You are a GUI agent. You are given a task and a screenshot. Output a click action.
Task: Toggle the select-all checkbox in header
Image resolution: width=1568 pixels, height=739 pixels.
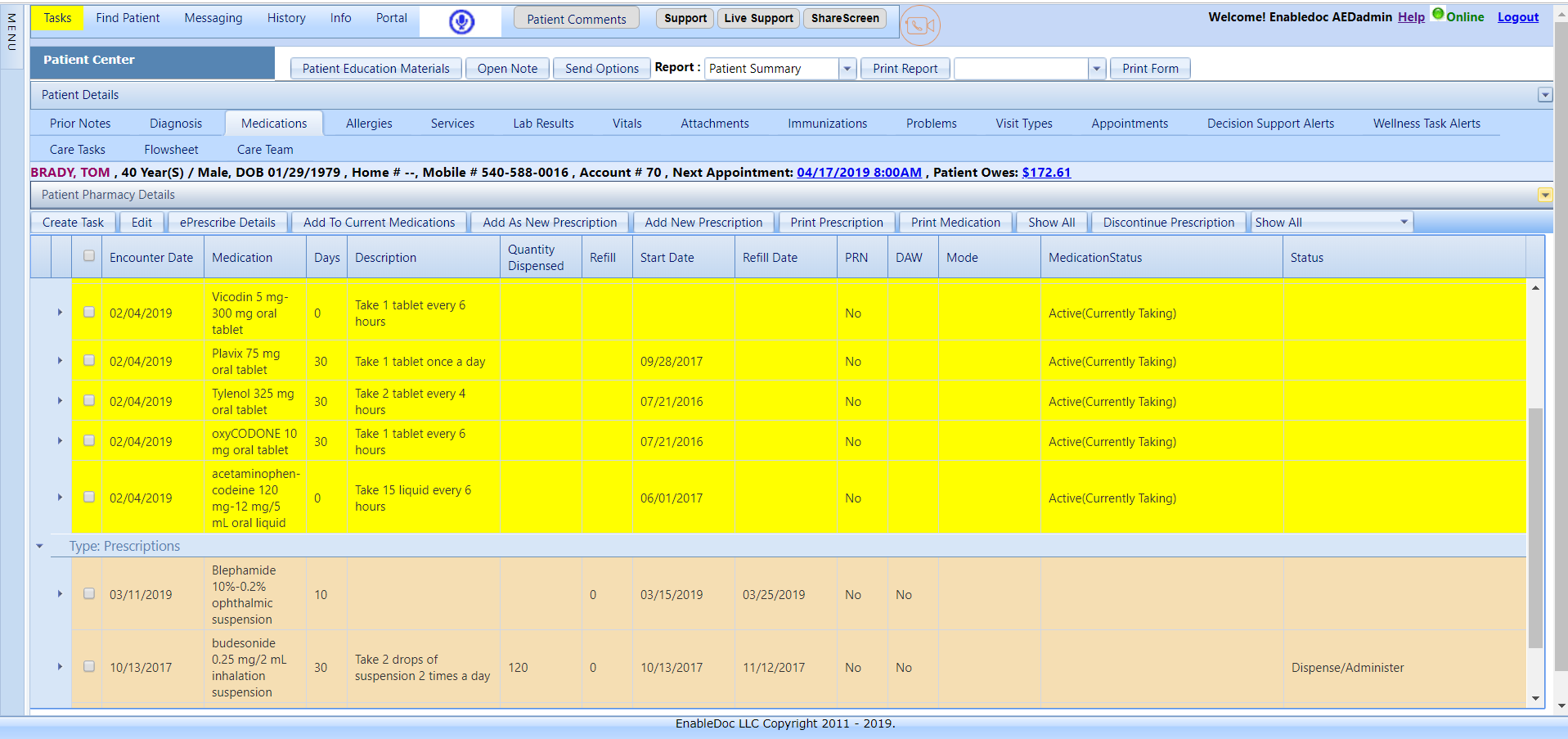89,256
